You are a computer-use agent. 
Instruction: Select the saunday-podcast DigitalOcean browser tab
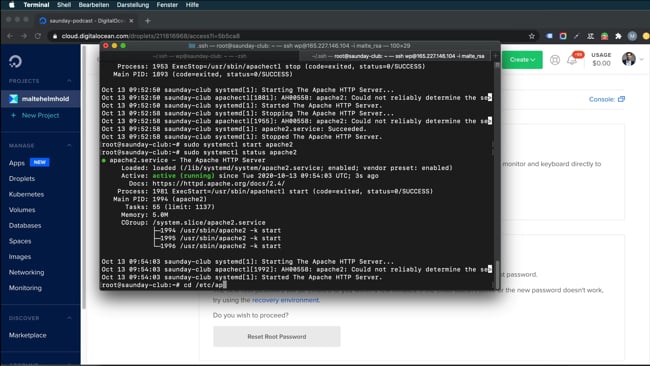[87, 20]
